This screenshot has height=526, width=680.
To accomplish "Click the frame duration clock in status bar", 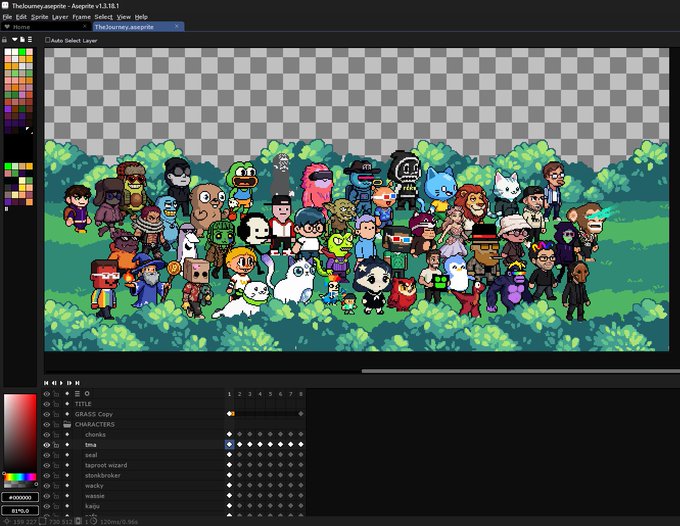I will (x=94, y=521).
